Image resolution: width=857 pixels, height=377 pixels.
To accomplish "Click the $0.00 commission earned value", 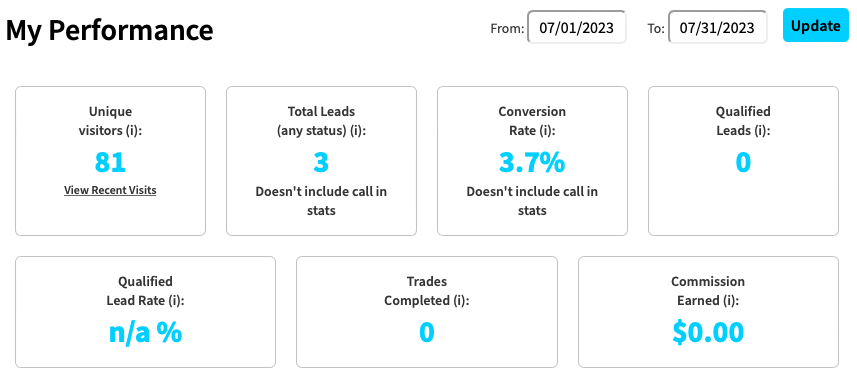I will click(708, 332).
